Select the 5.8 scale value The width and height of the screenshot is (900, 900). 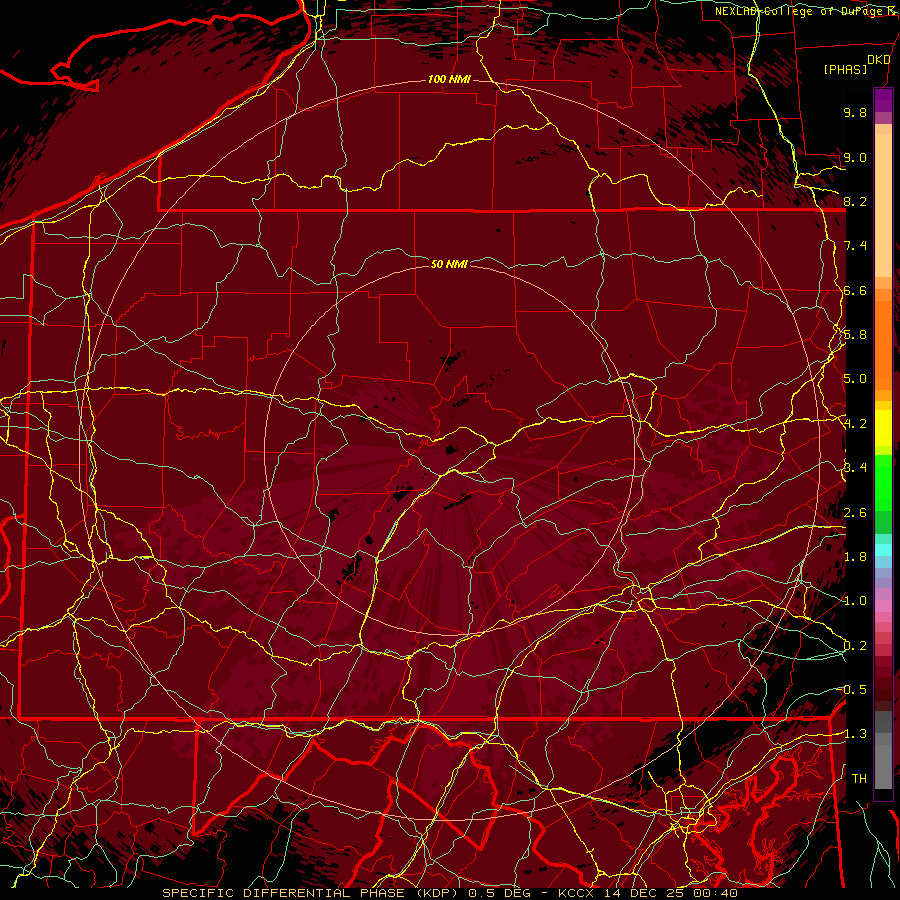855,335
